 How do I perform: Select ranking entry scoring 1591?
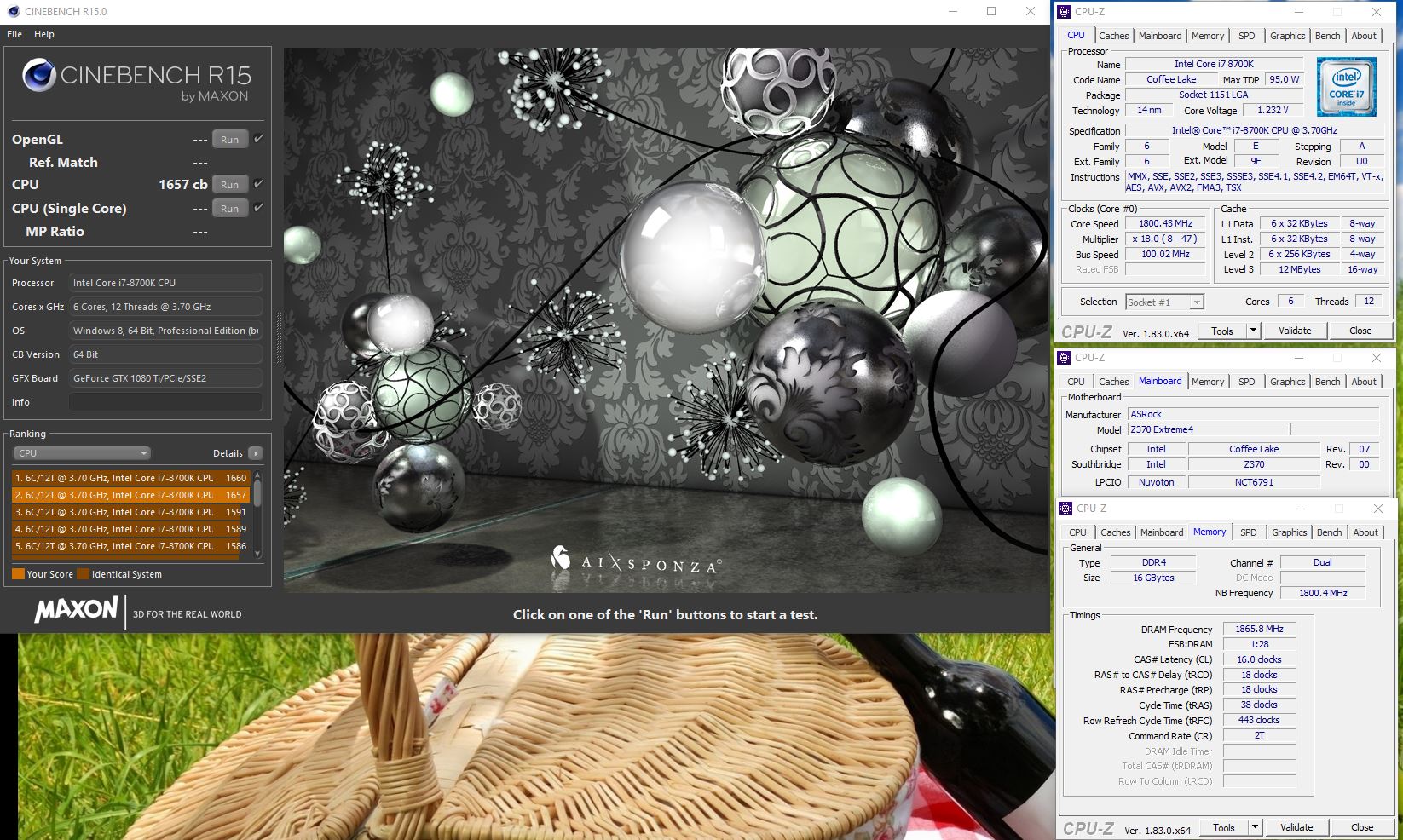tap(130, 512)
